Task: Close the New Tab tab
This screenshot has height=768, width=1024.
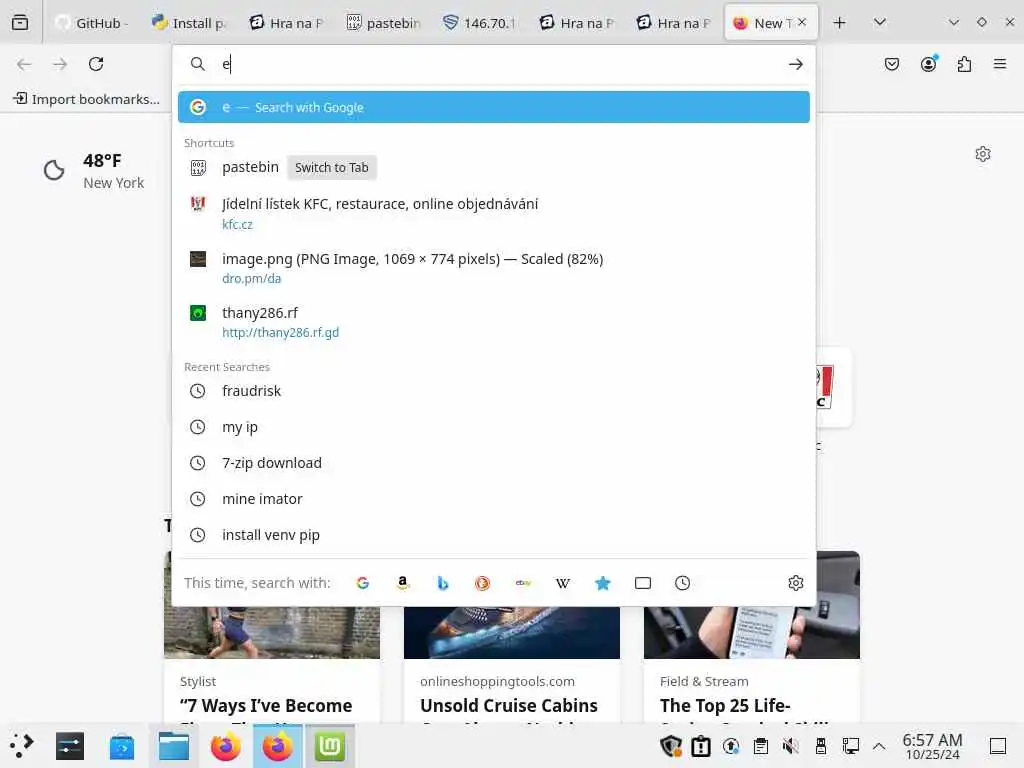Action: tap(802, 22)
